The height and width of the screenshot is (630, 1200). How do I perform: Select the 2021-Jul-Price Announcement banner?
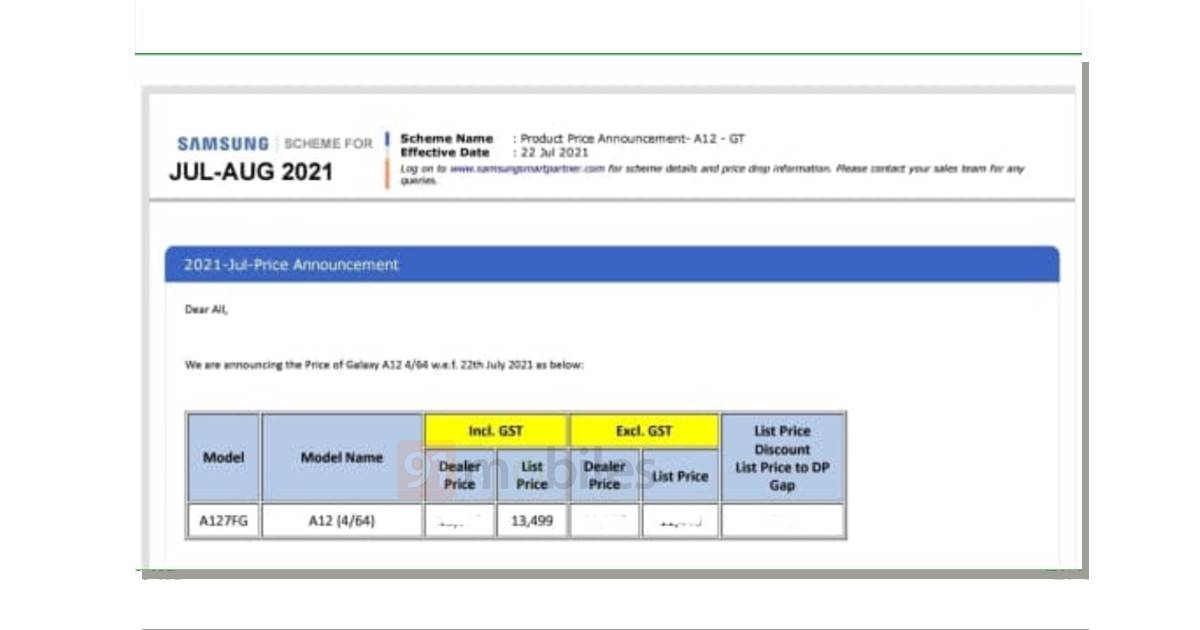[611, 265]
